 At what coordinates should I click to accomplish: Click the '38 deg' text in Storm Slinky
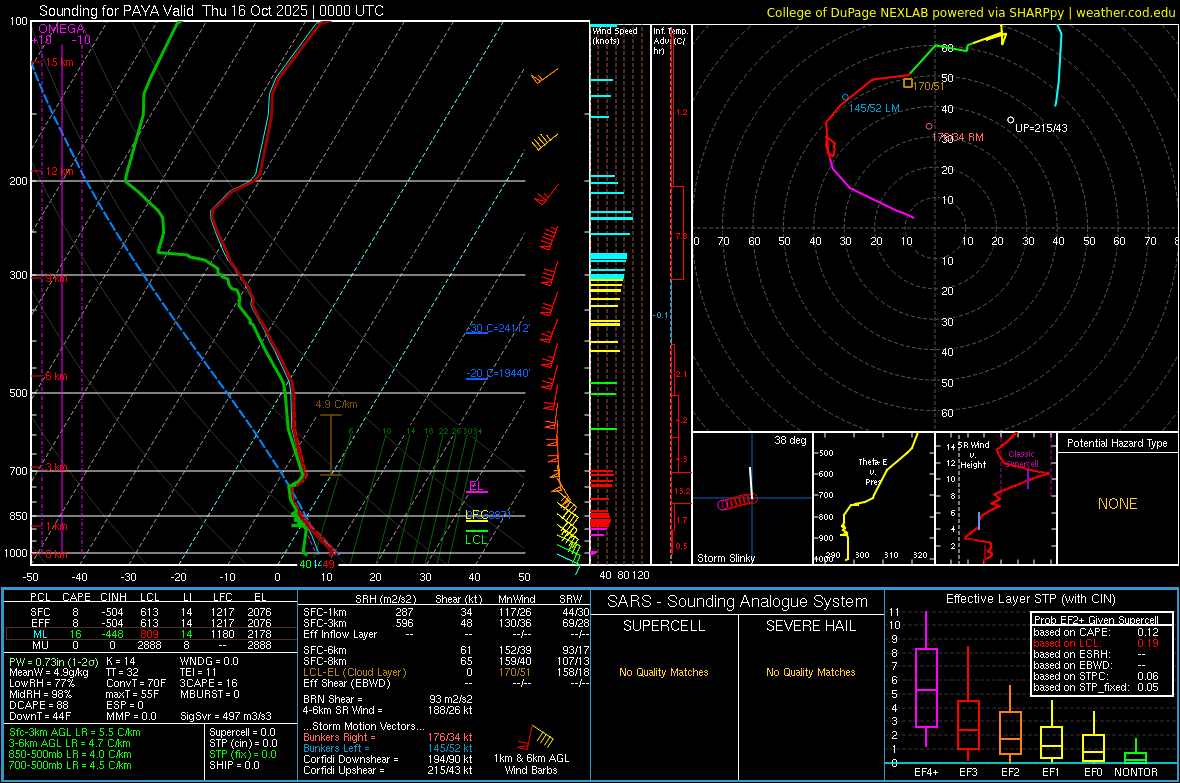pos(790,440)
